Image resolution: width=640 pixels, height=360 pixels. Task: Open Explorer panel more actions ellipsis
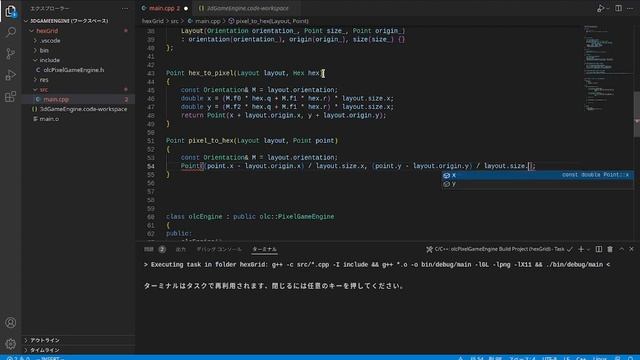tap(125, 8)
